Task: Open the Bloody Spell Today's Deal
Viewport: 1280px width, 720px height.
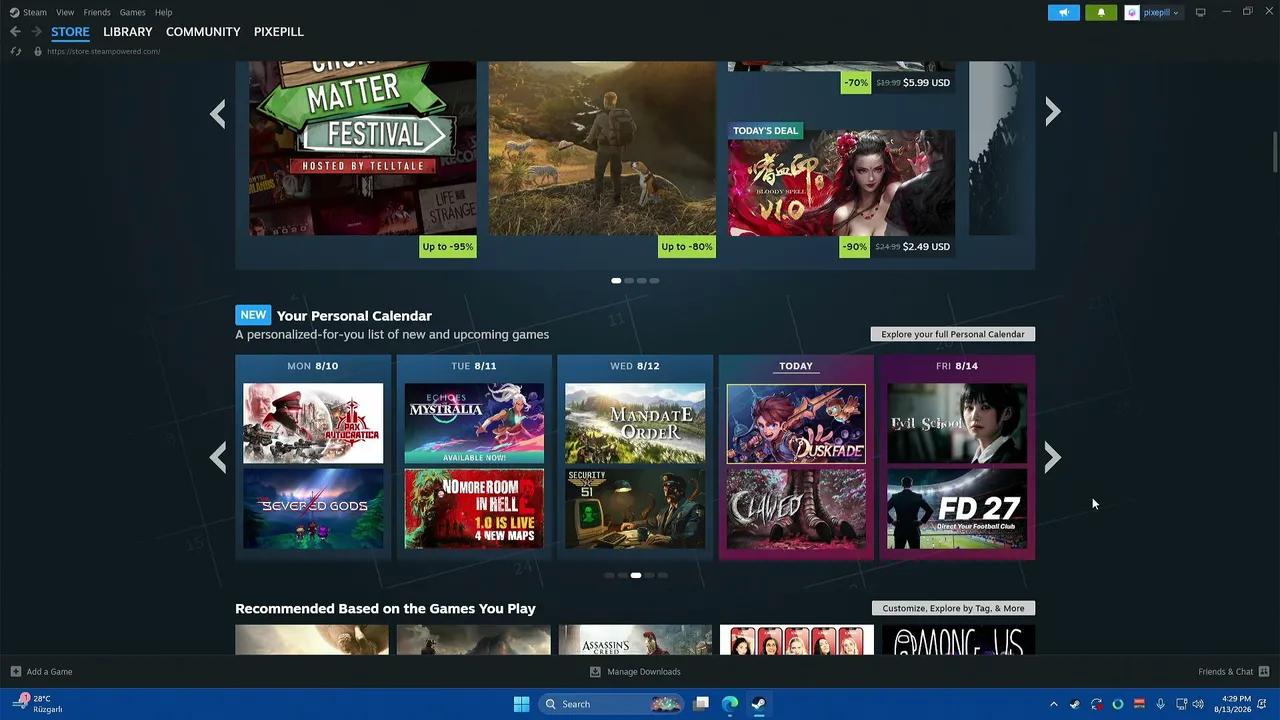Action: point(841,183)
